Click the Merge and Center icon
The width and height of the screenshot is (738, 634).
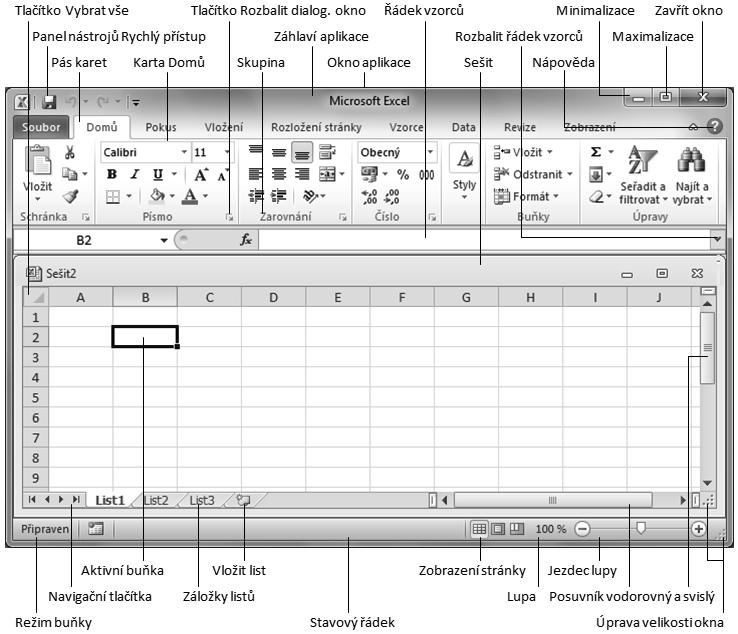[x=328, y=174]
